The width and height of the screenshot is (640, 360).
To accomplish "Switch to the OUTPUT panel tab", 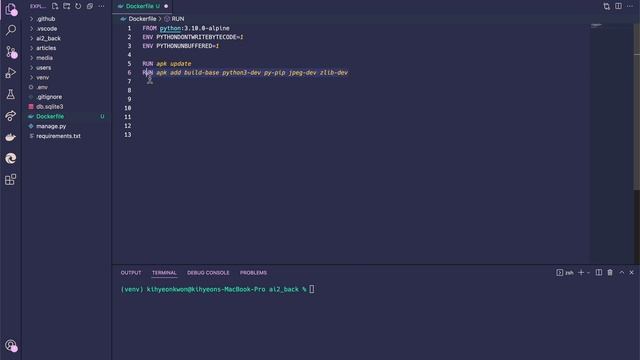I will point(131,273).
